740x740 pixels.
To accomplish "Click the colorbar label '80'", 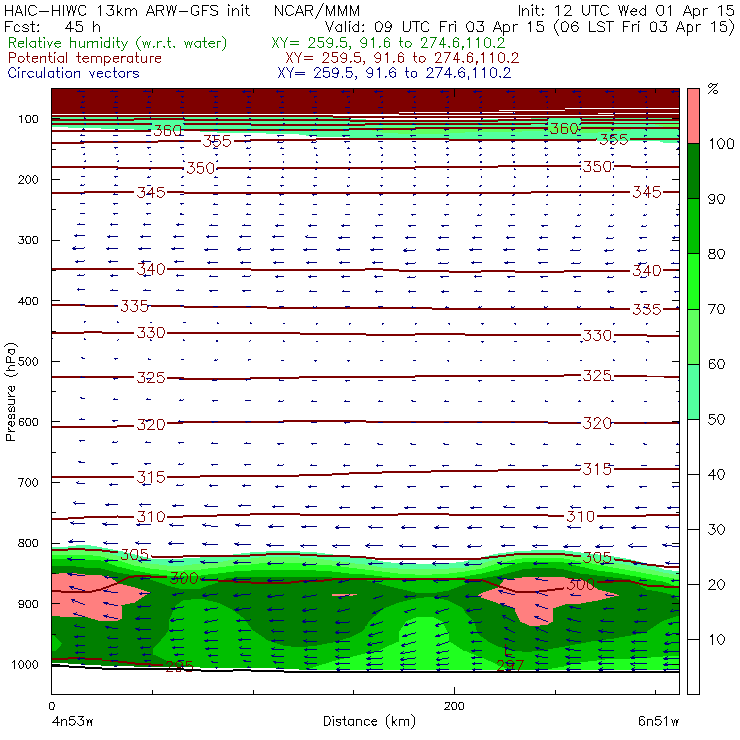I will coord(716,254).
